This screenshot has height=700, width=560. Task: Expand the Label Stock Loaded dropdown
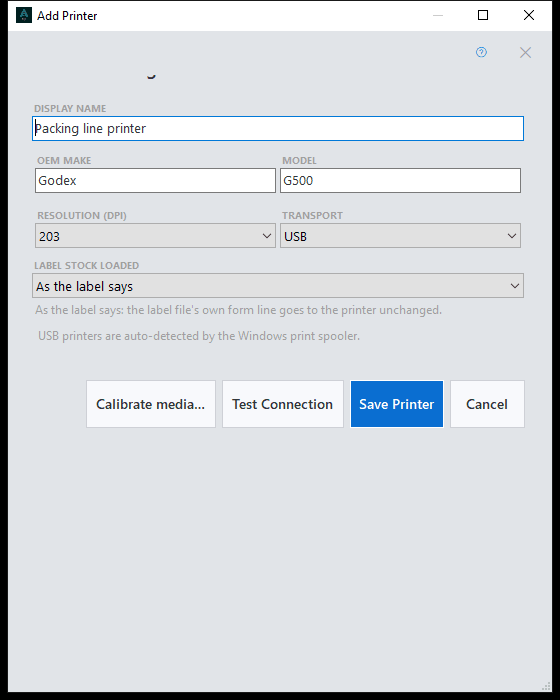[278, 286]
